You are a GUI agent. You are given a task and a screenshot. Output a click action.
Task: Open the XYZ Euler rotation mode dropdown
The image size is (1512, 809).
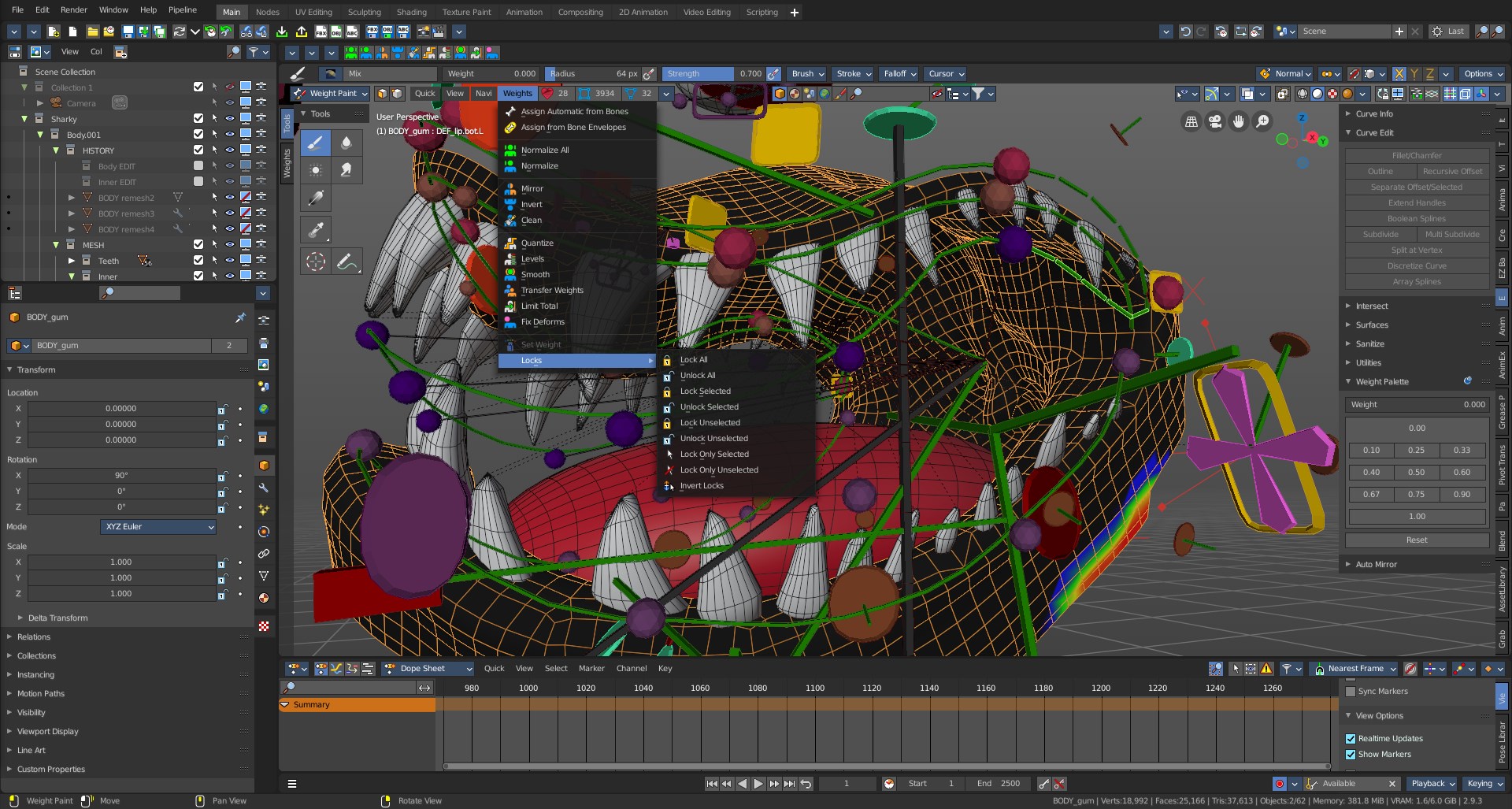158,527
